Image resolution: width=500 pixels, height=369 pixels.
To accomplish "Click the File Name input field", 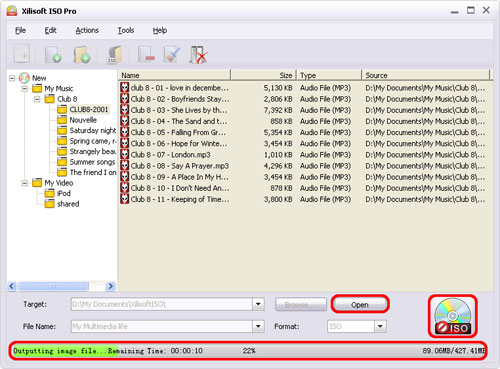I will click(x=162, y=326).
